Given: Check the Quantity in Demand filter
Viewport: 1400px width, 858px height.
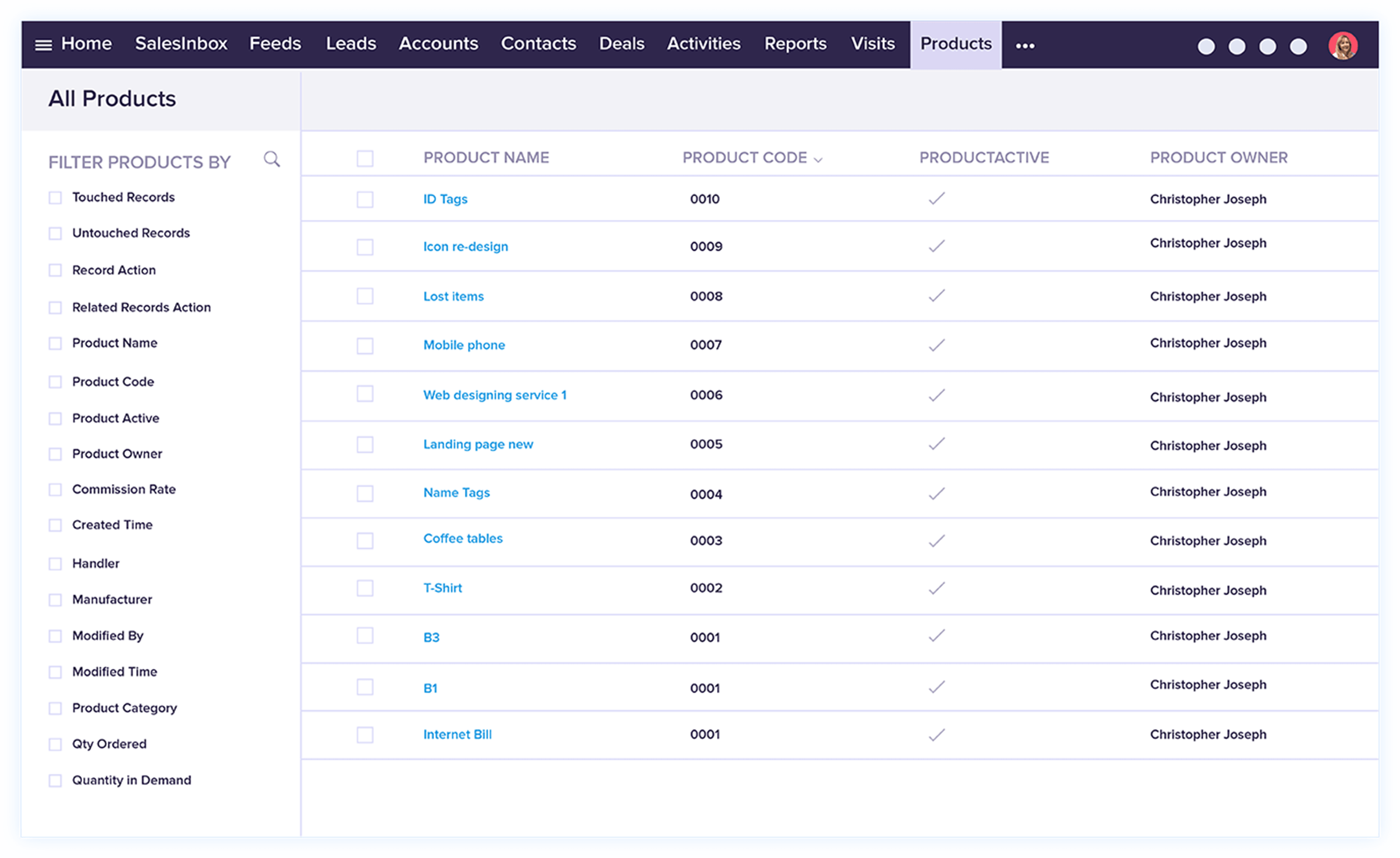Looking at the screenshot, I should 55,781.
